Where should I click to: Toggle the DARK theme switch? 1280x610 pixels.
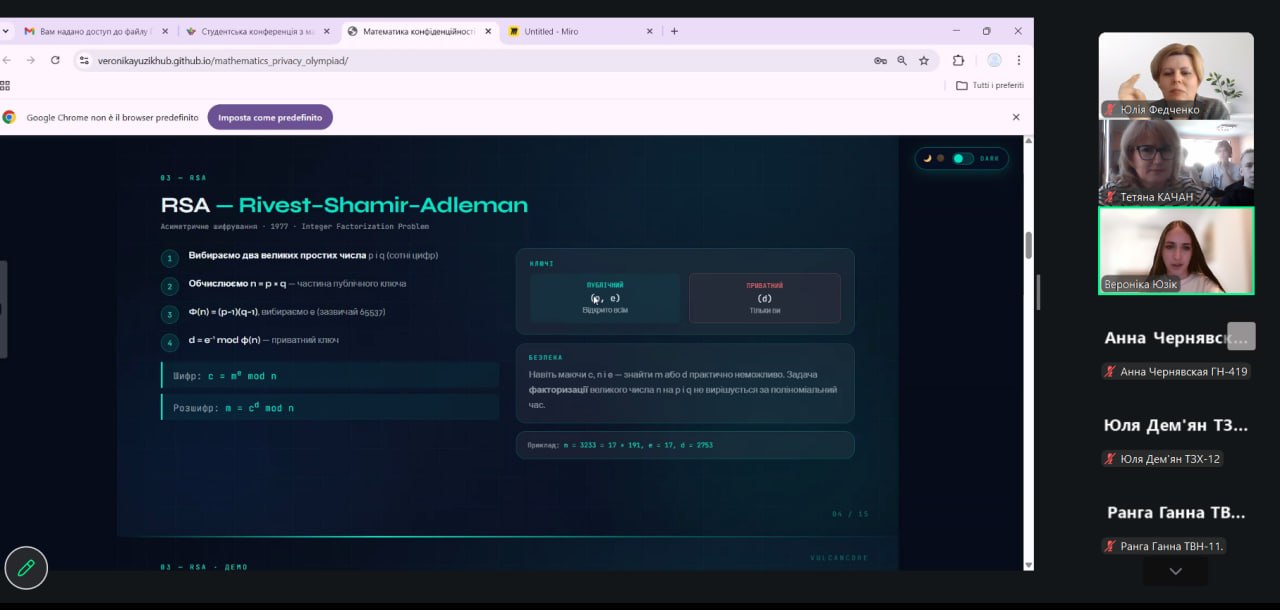(x=962, y=158)
